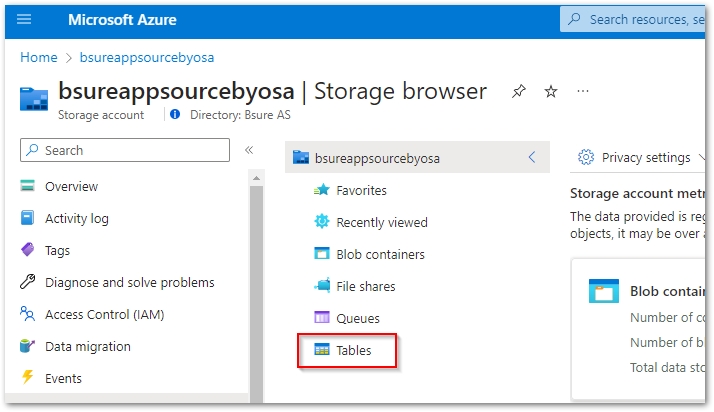Image resolution: width=714 pixels, height=412 pixels.
Task: Open the Azure portal hamburger menu
Action: point(25,19)
